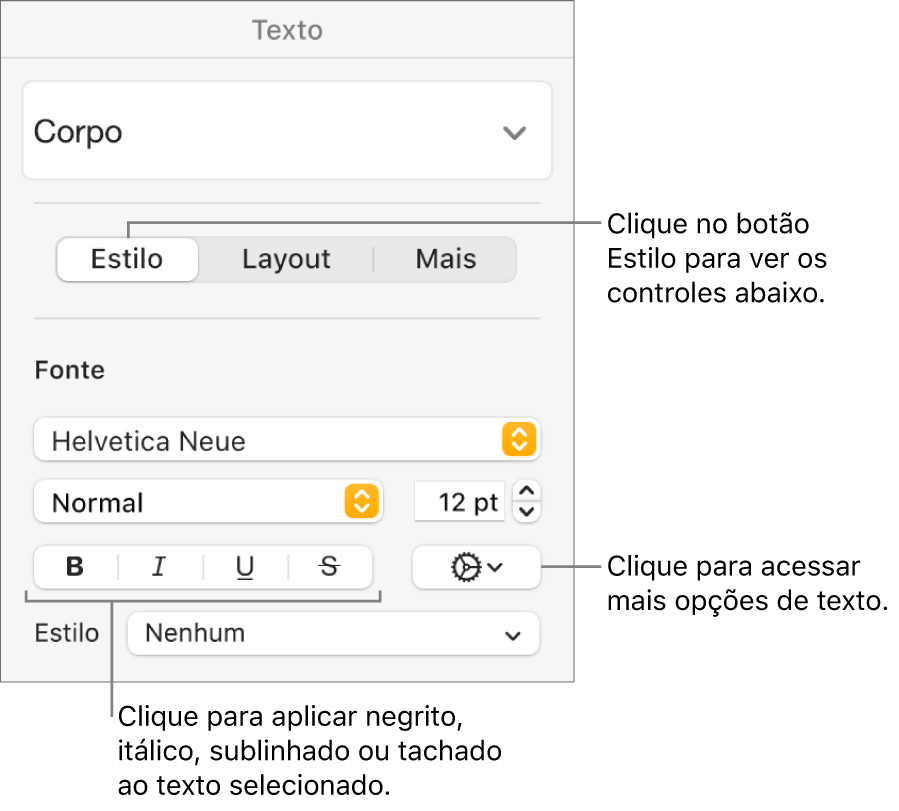The image size is (899, 811).
Task: Open the Corpo paragraph style dropdown
Action: tap(287, 131)
